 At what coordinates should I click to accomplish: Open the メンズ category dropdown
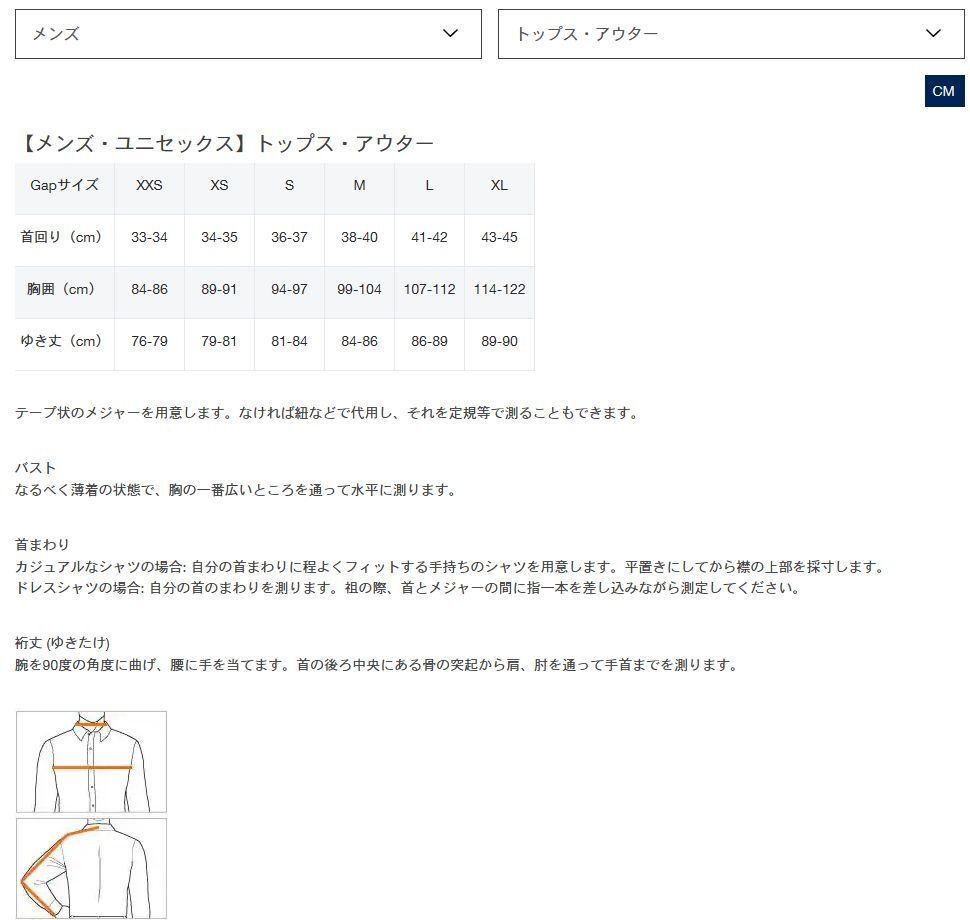pyautogui.click(x=248, y=34)
